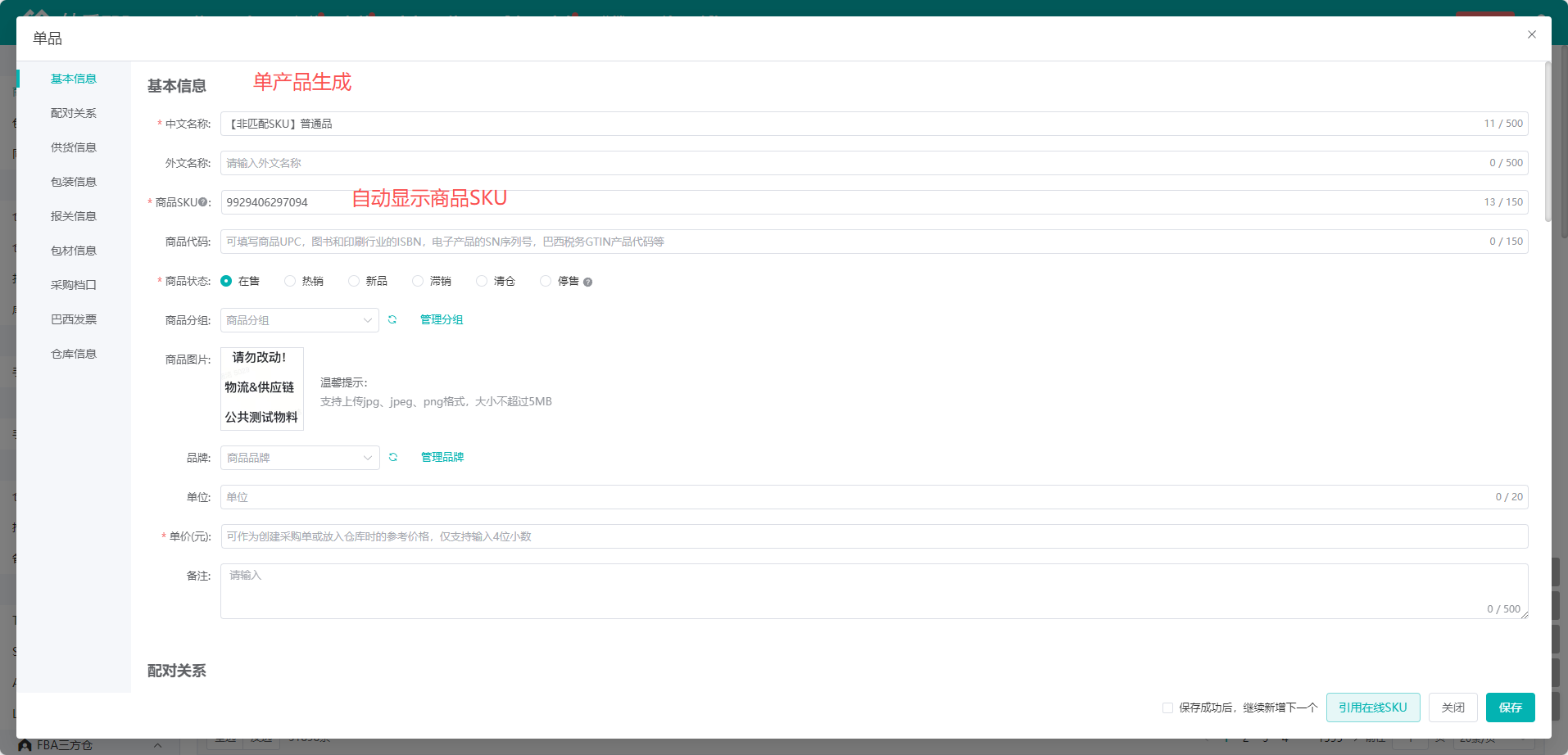
Task: Refresh the 商品分组 list
Action: coord(392,320)
